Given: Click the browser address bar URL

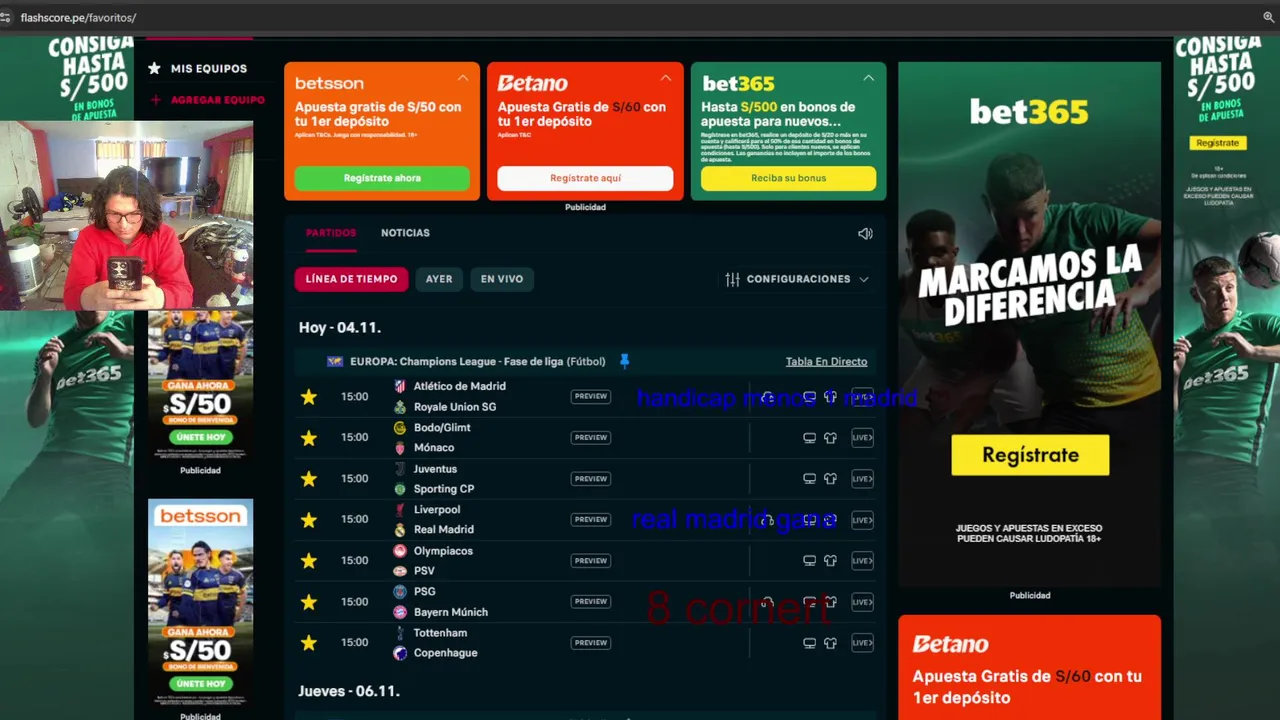Looking at the screenshot, I should tap(78, 18).
